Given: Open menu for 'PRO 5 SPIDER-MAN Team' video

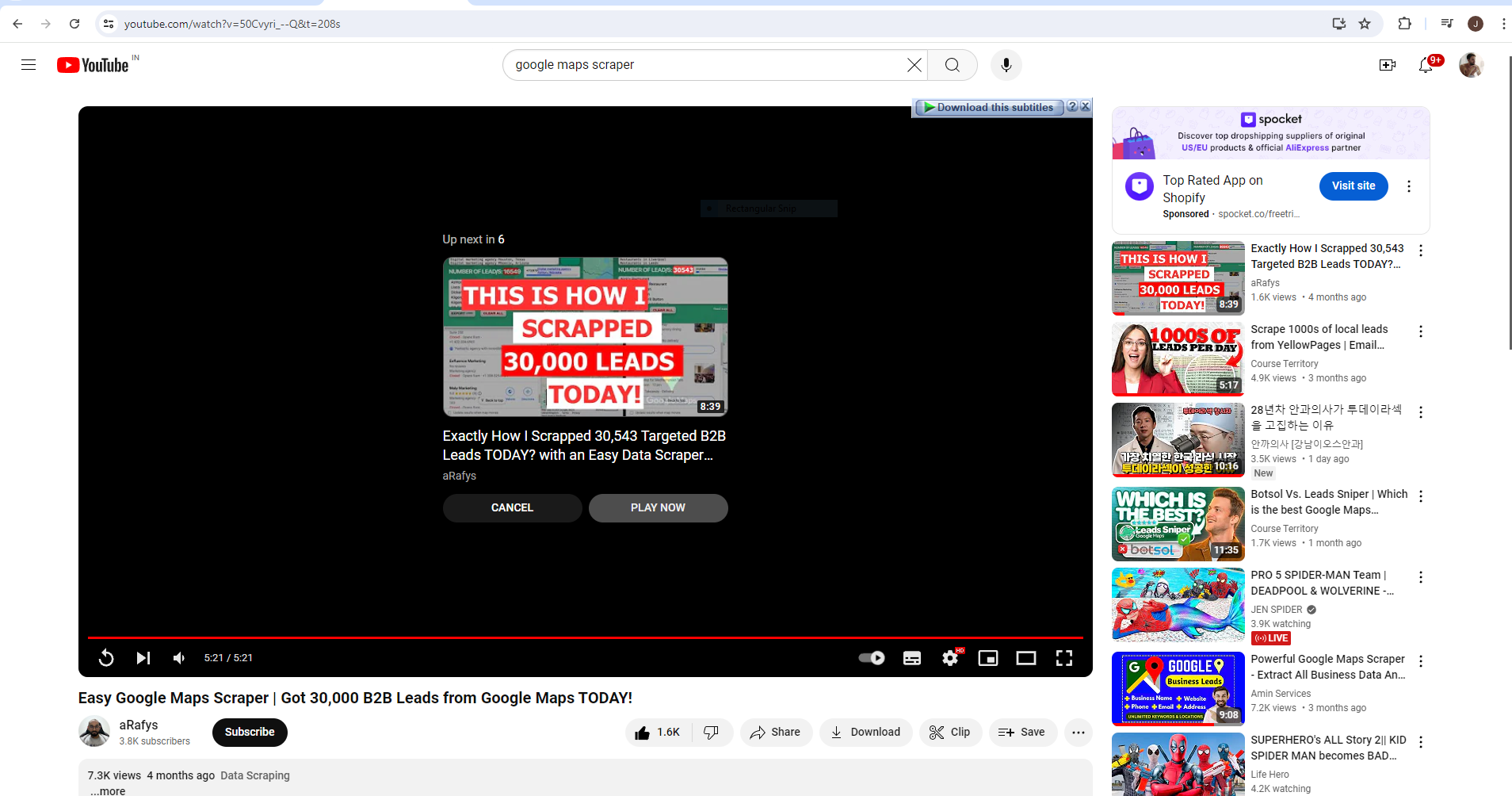Looking at the screenshot, I should [1421, 577].
